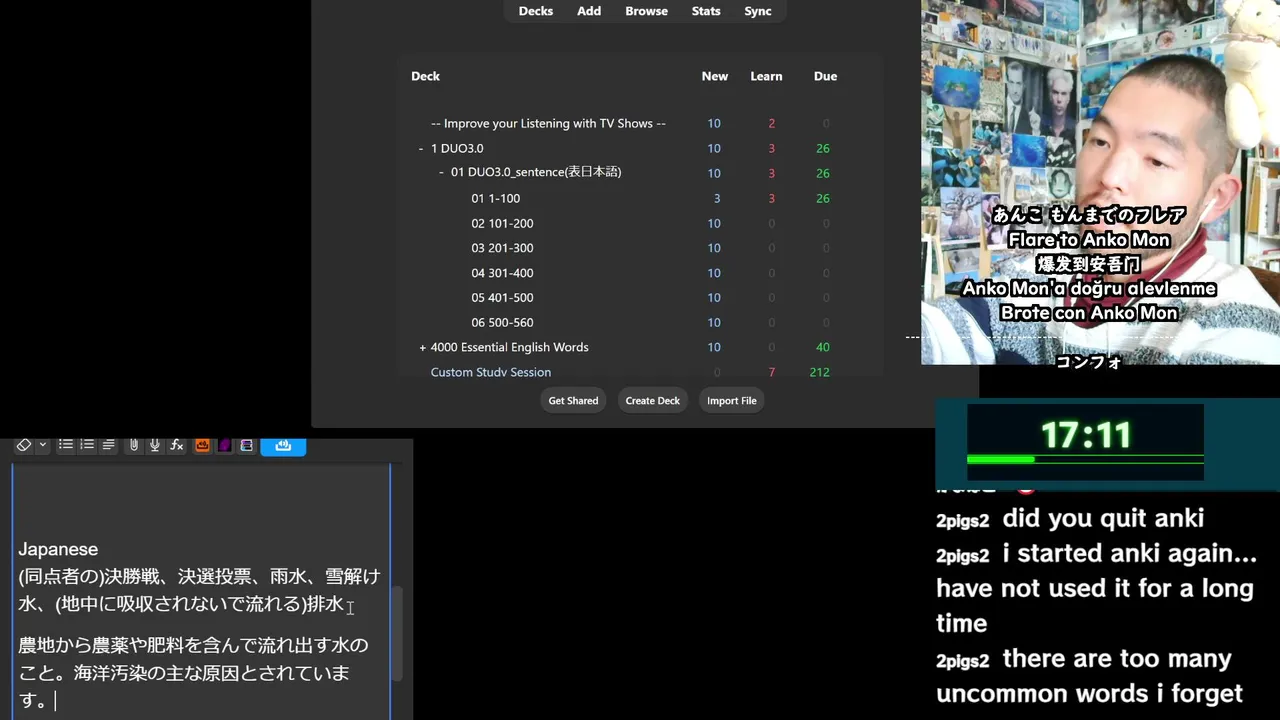Click new count 3 for 01 1-100
Image resolution: width=1280 pixels, height=720 pixels.
[717, 198]
